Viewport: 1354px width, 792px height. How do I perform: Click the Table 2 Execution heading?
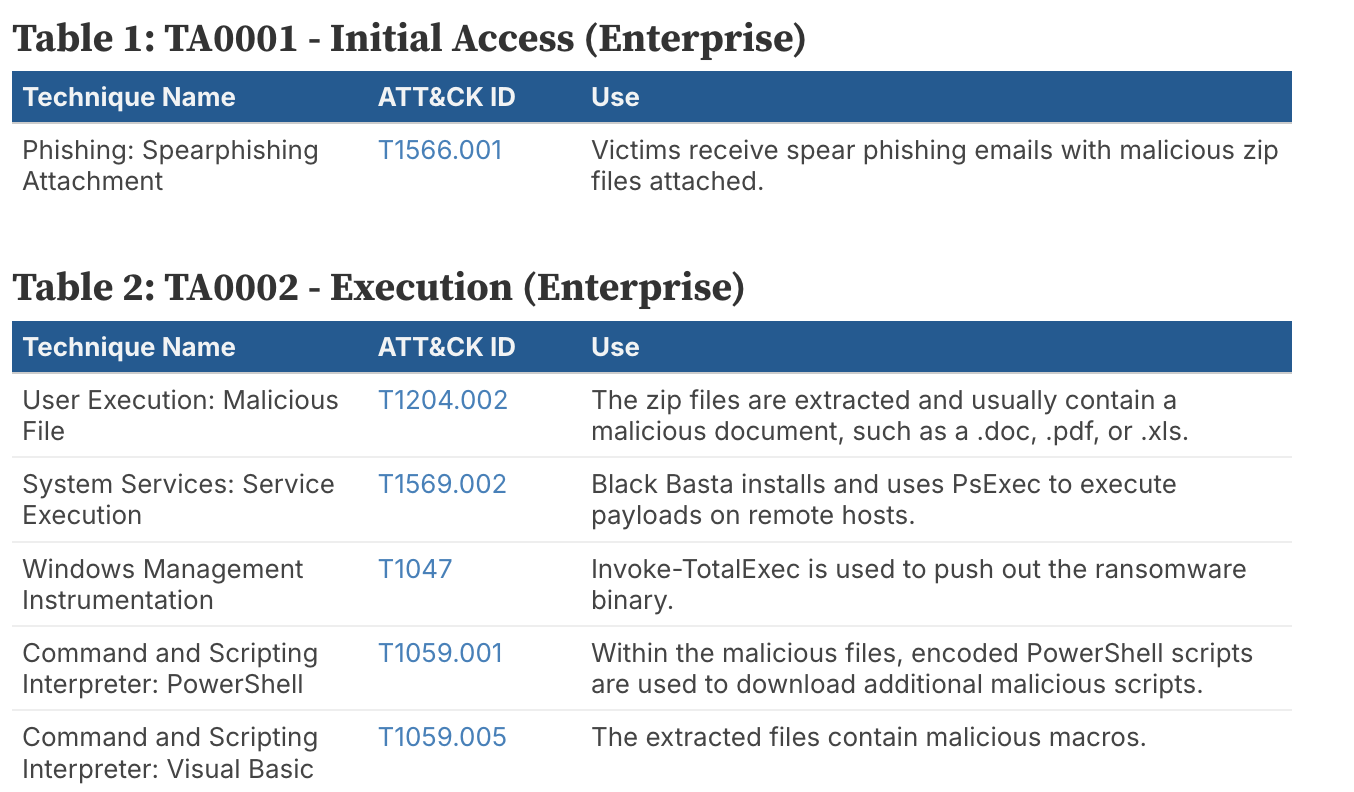coord(379,287)
